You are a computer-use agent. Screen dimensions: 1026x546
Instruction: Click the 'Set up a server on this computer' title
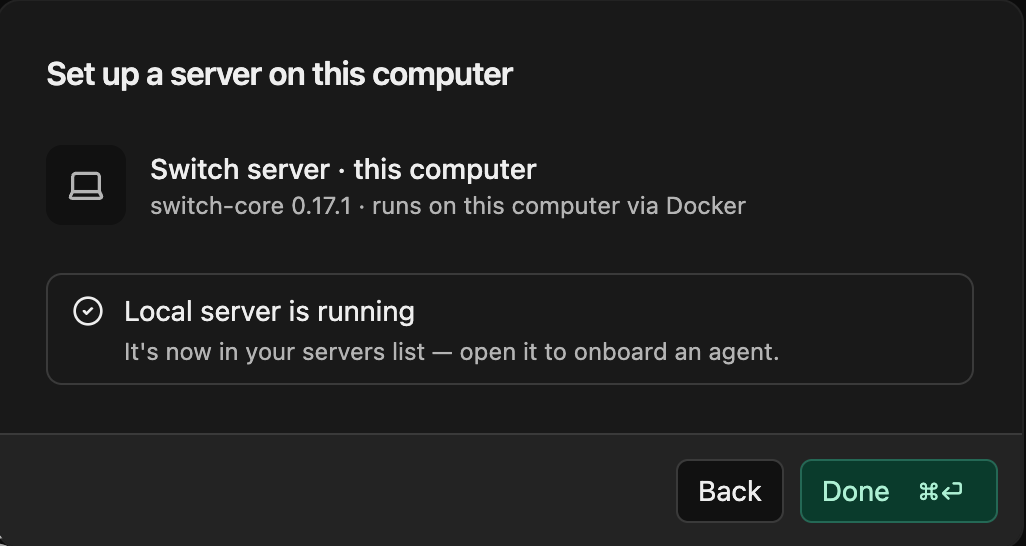point(279,74)
